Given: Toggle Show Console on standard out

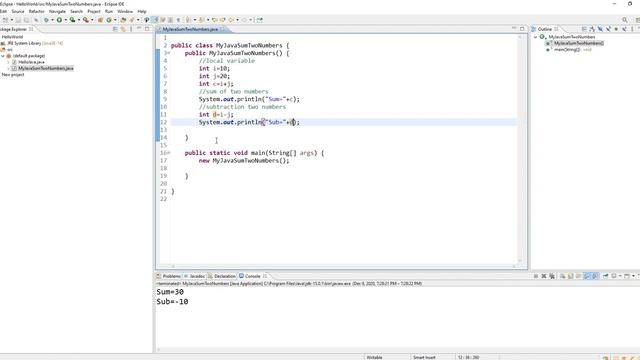Looking at the screenshot, I should 587,276.
